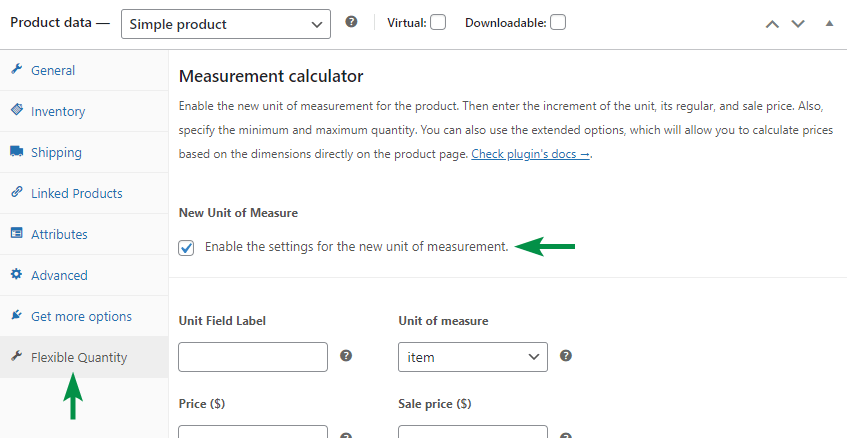Click help icon next to product type
Image resolution: width=847 pixels, height=438 pixels.
tap(351, 22)
